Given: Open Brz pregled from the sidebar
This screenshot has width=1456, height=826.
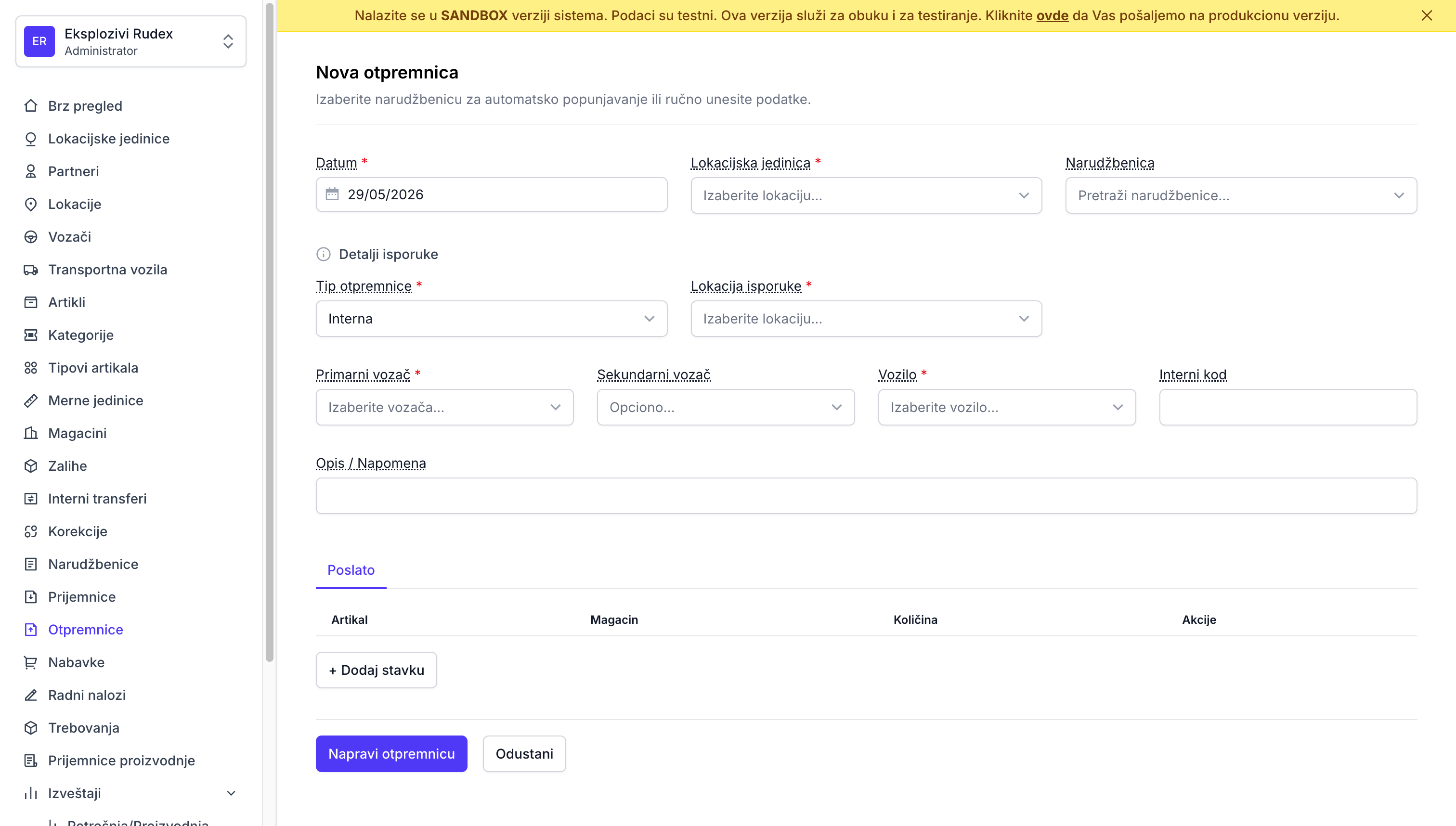Looking at the screenshot, I should pyautogui.click(x=85, y=105).
